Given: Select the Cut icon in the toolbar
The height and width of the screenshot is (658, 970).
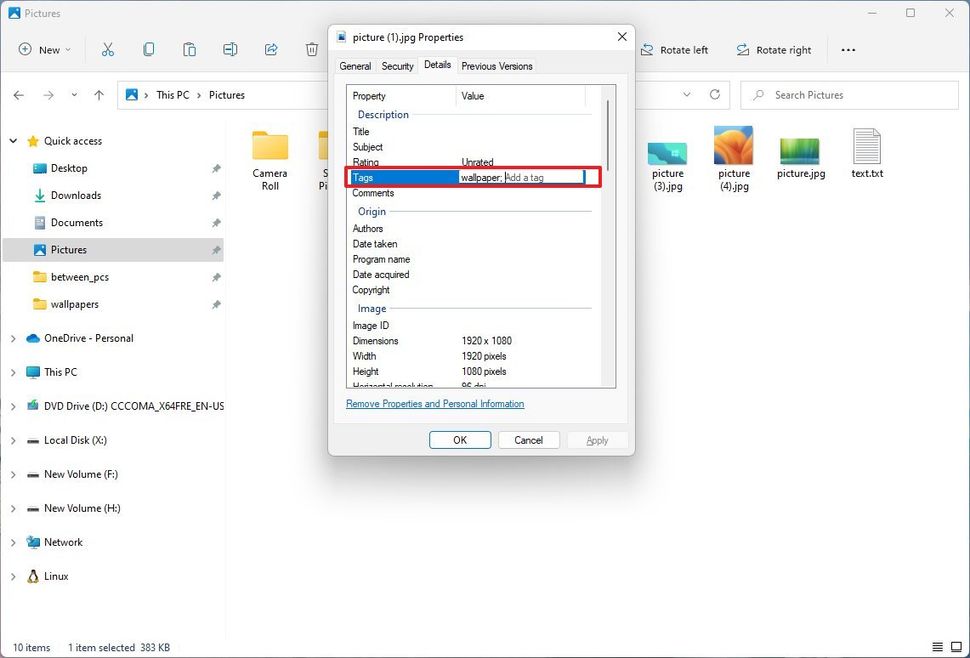Looking at the screenshot, I should 108,49.
